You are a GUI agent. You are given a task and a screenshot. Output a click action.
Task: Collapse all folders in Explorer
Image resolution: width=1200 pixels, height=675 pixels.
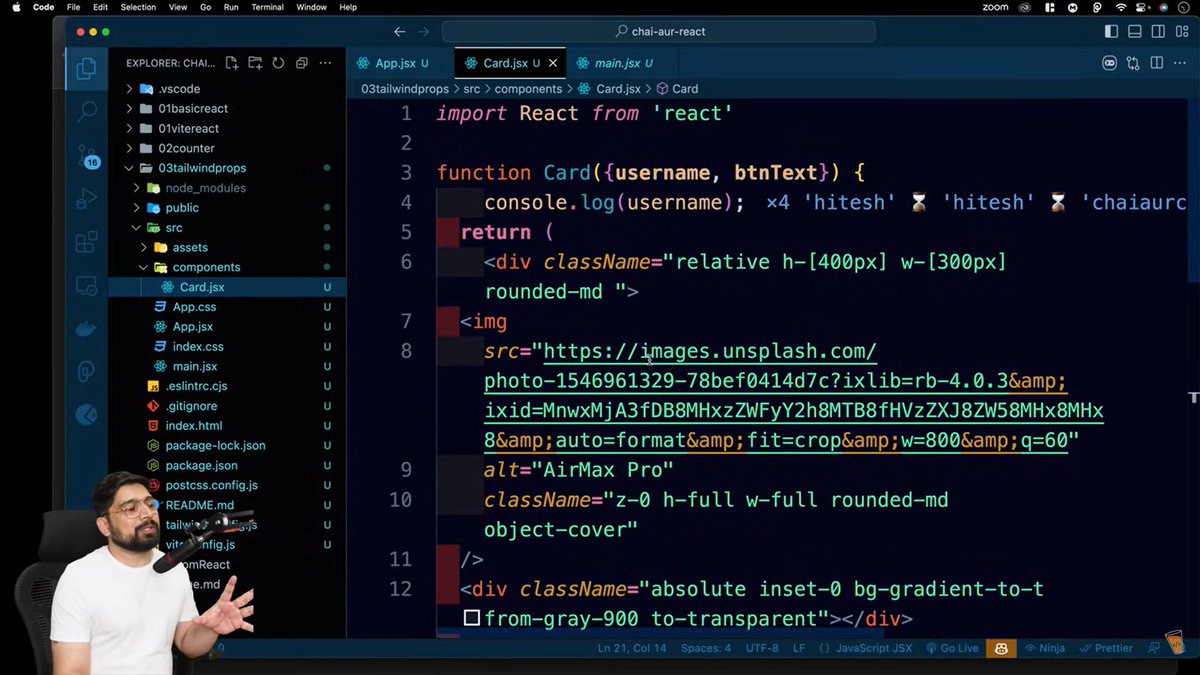point(301,63)
